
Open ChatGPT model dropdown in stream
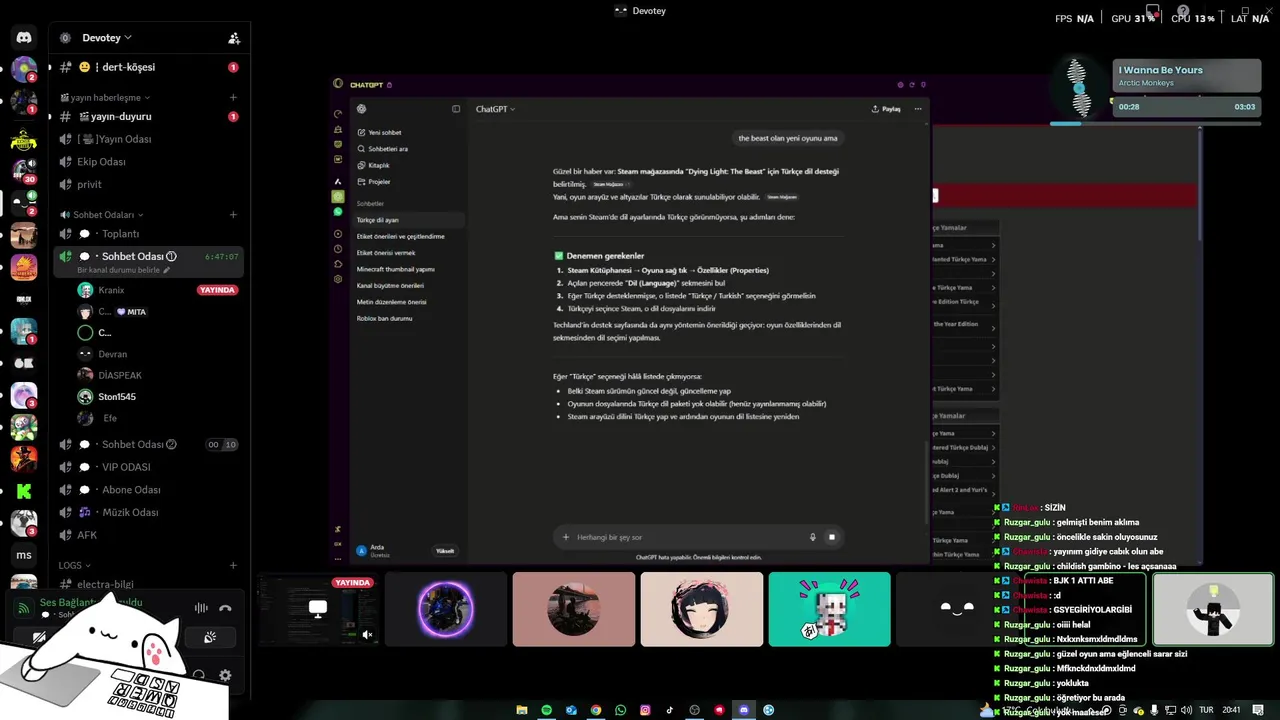[495, 109]
